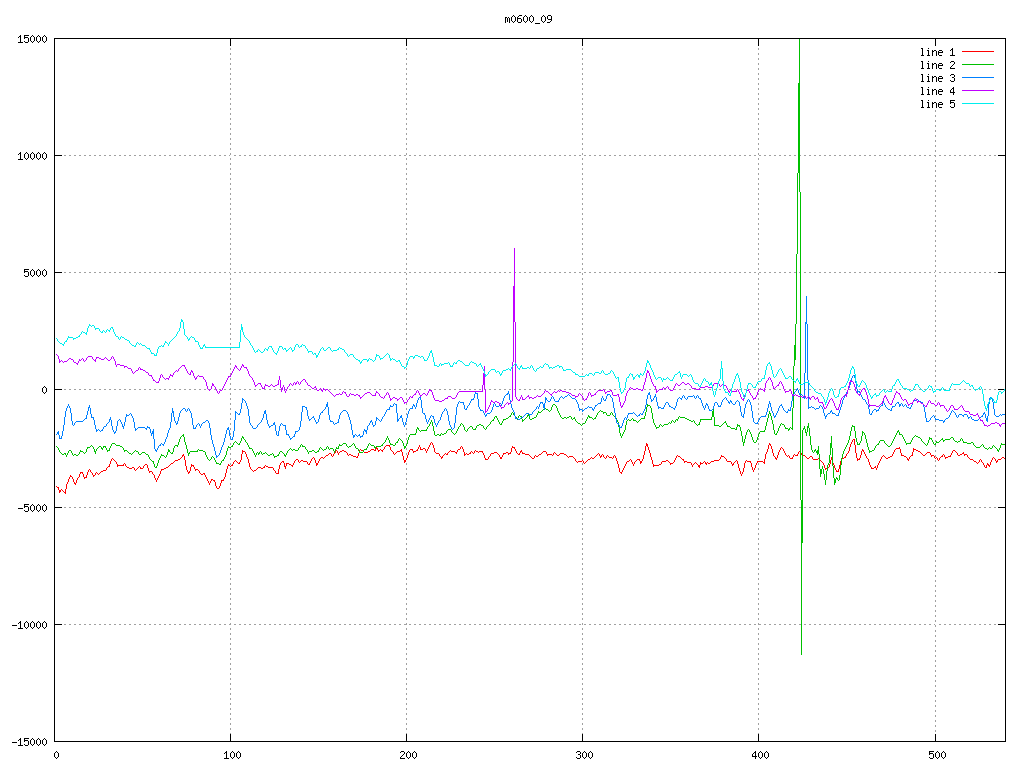Select the 'line 1' legend label
This screenshot has height=768, width=1024.
937,52
